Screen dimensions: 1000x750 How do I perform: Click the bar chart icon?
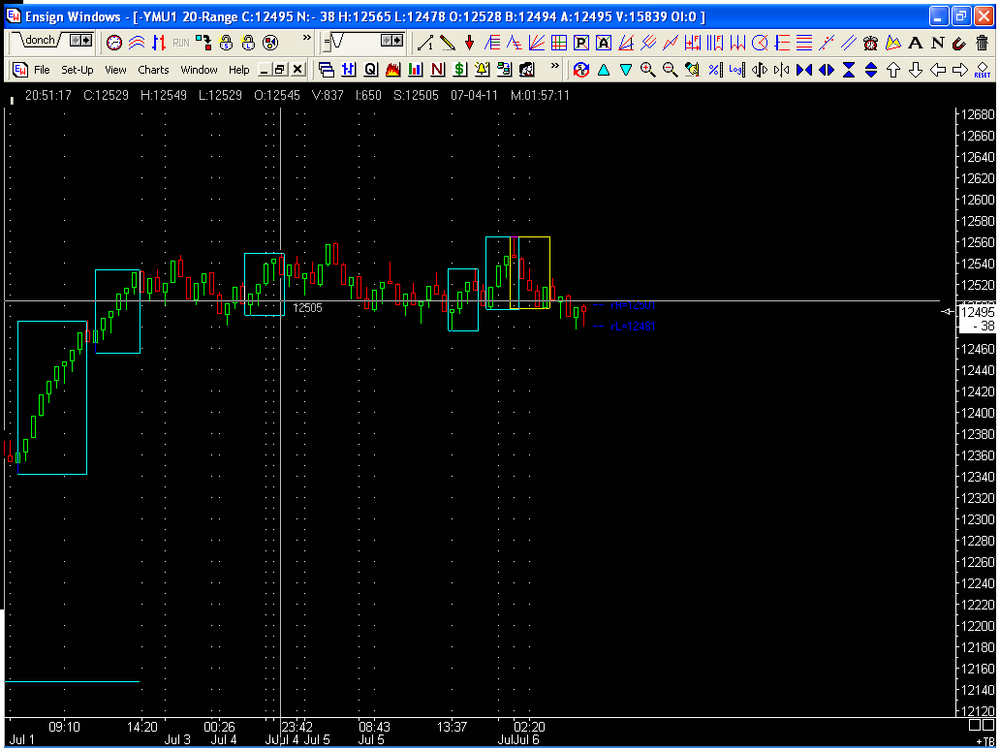coord(415,70)
